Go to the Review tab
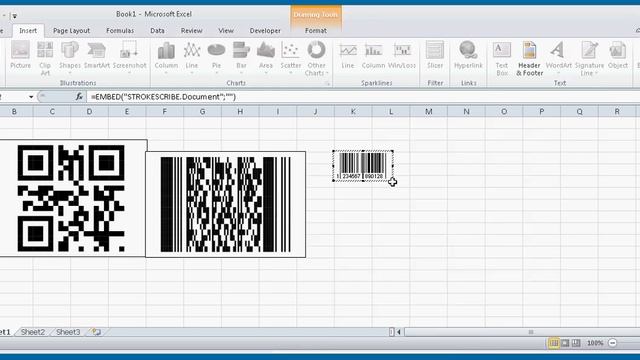Image resolution: width=640 pixels, height=360 pixels. point(191,31)
